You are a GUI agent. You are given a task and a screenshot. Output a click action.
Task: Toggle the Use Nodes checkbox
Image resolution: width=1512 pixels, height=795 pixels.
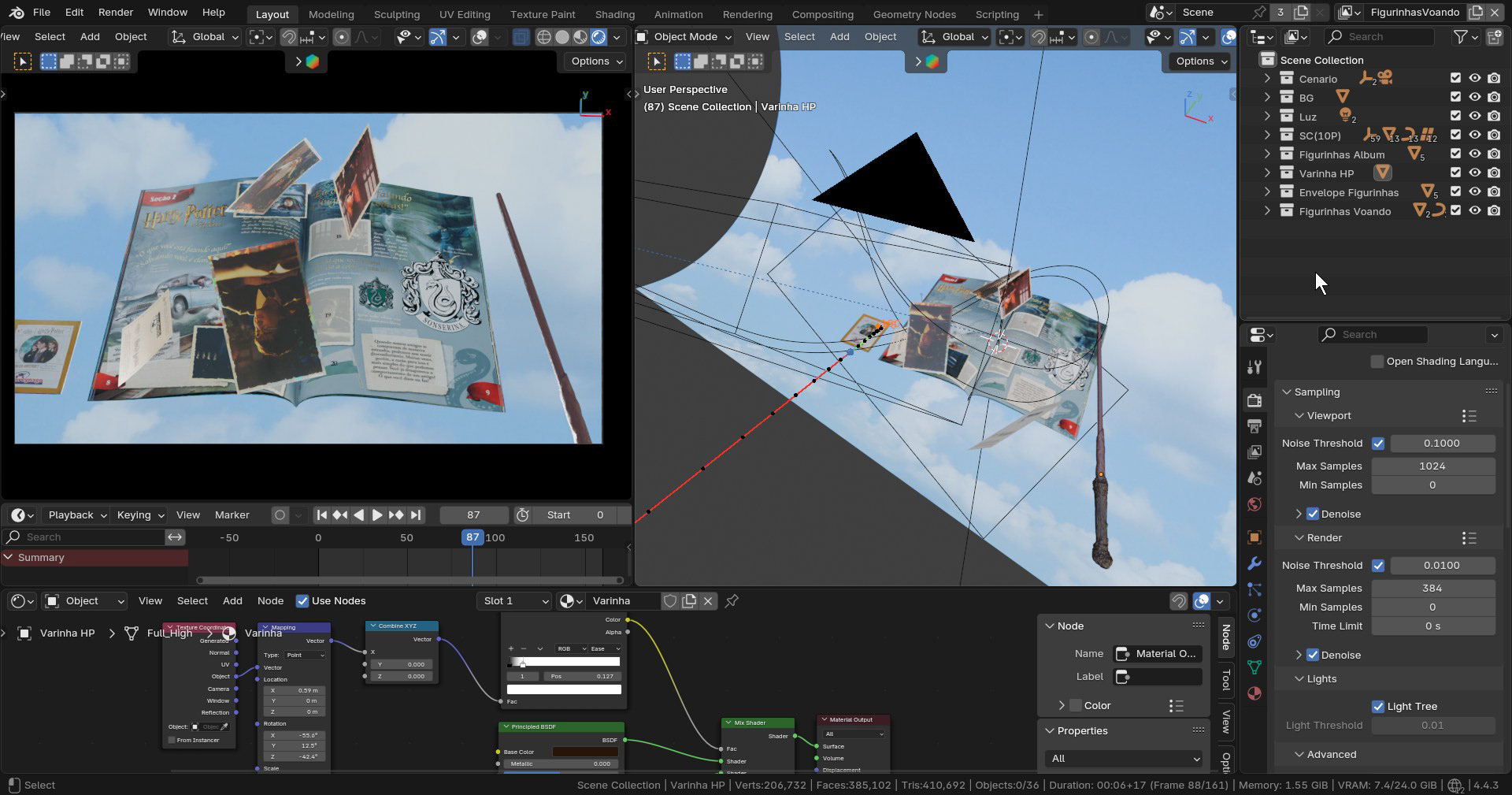(302, 601)
